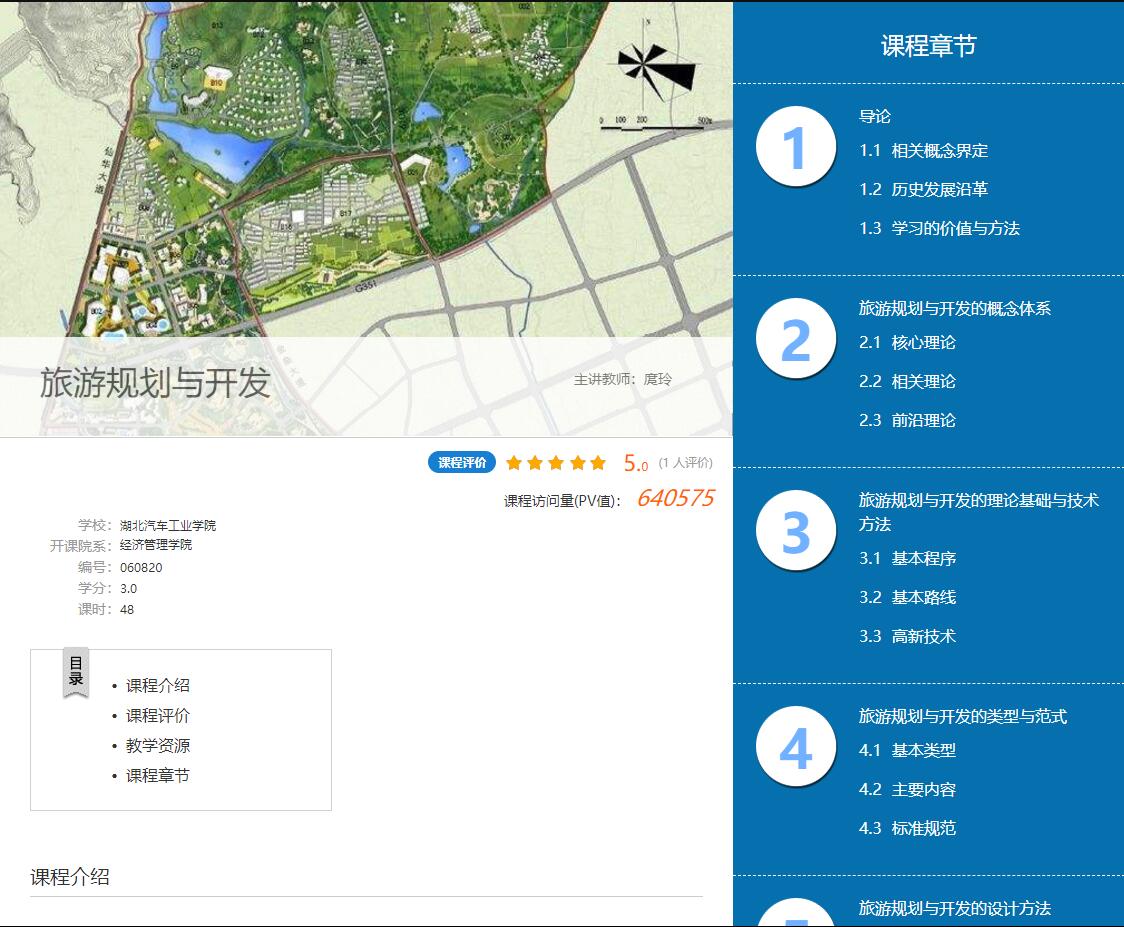The width and height of the screenshot is (1124, 927).
Task: Click the chapter 1 number circle
Action: click(x=795, y=147)
